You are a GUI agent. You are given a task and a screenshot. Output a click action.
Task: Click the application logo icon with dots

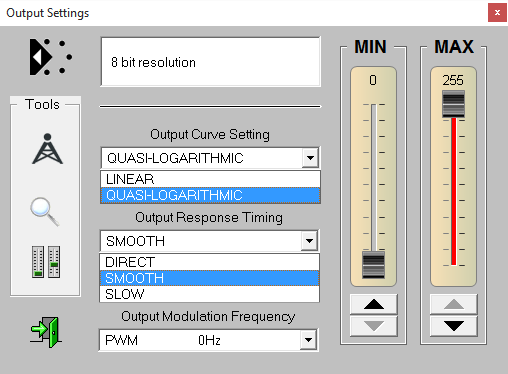click(x=51, y=57)
